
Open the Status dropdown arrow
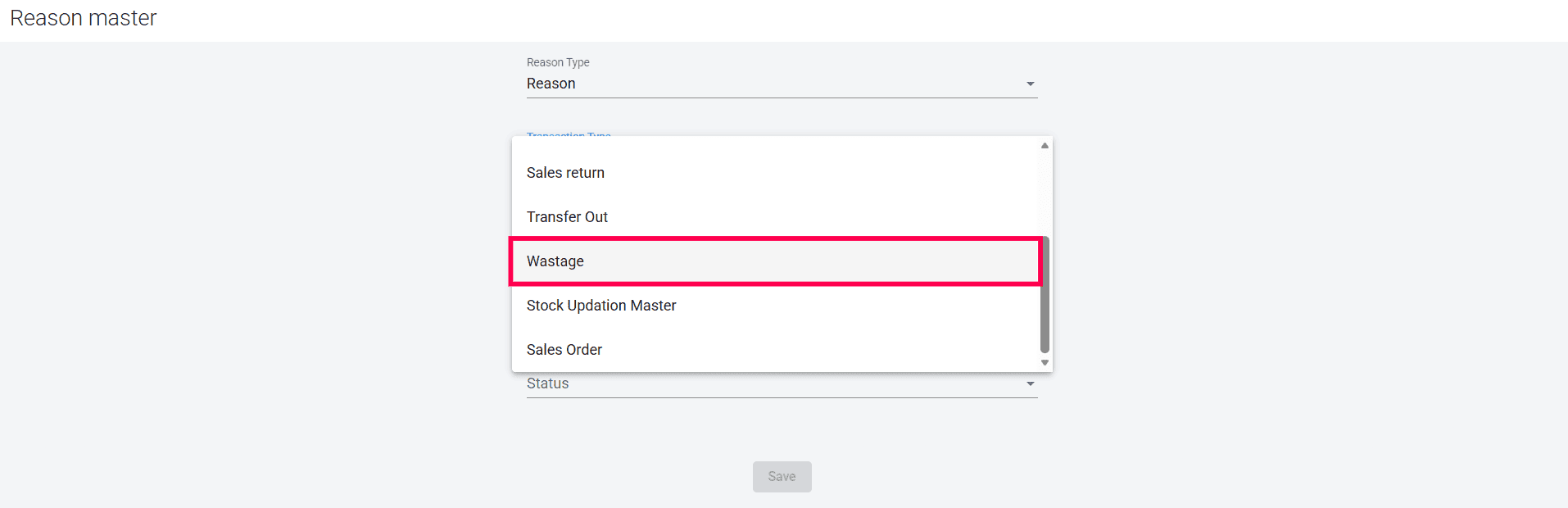pos(1030,383)
